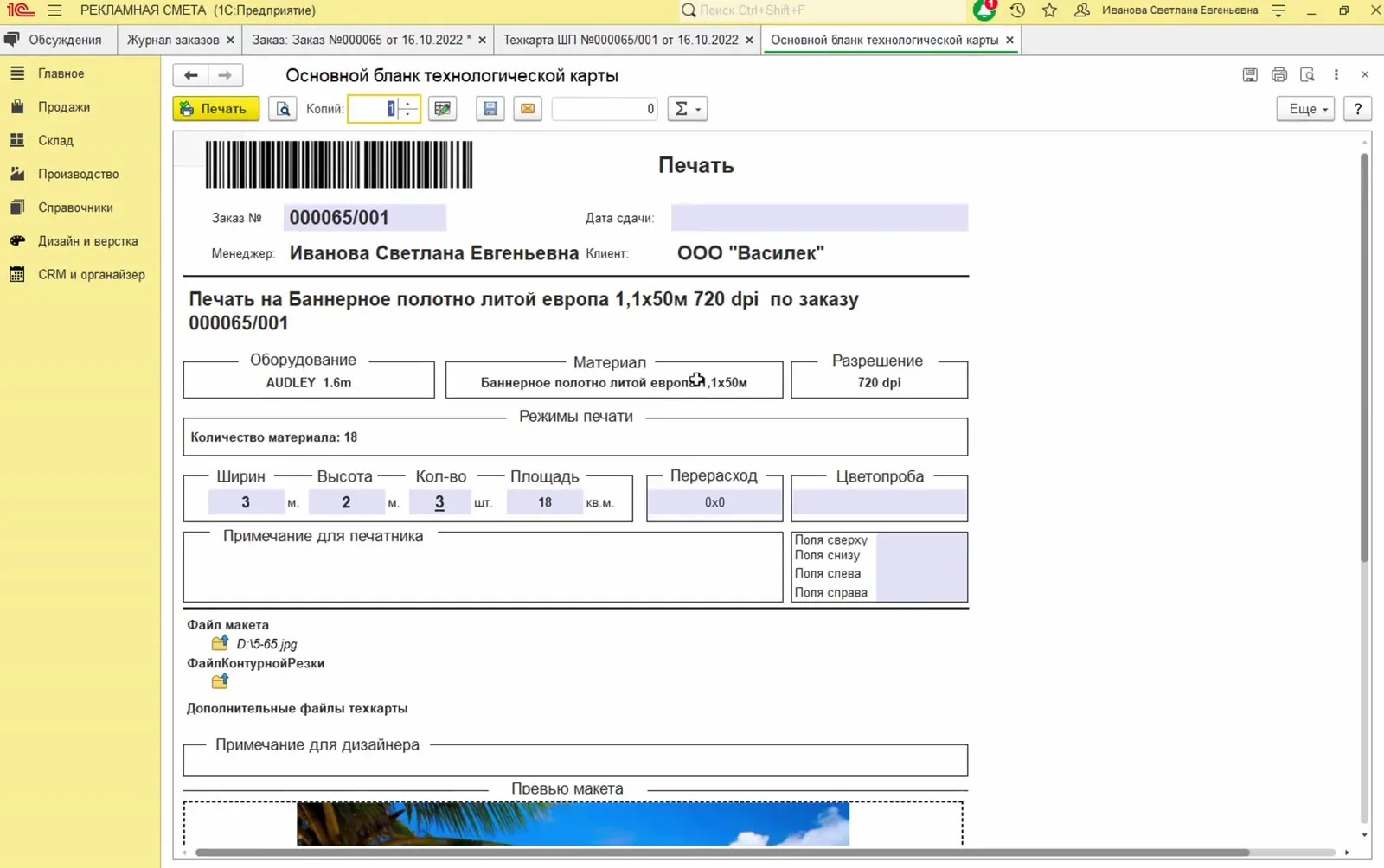The height and width of the screenshot is (868, 1384).
Task: Click the Обсуждения discussions icon
Action: point(12,40)
